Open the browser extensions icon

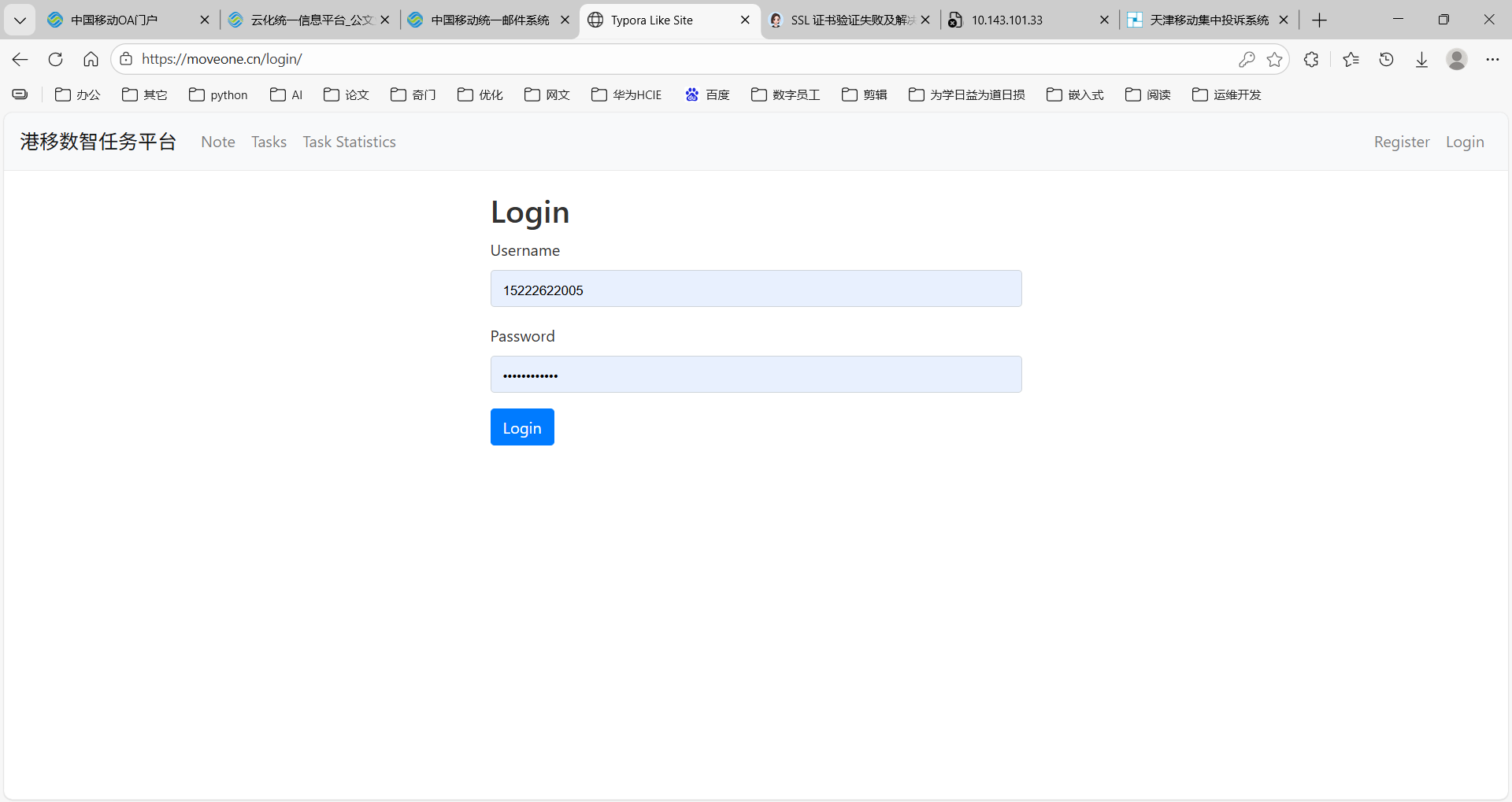coord(1311,59)
